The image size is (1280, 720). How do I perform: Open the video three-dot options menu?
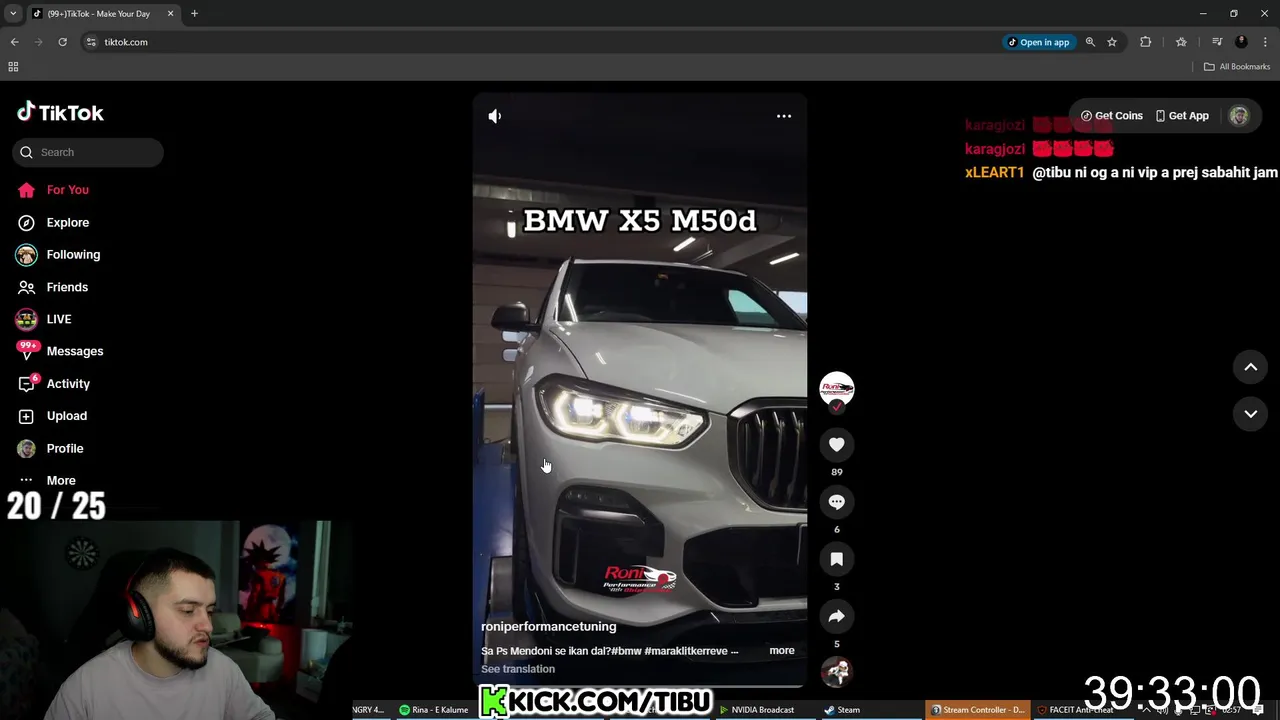point(784,116)
